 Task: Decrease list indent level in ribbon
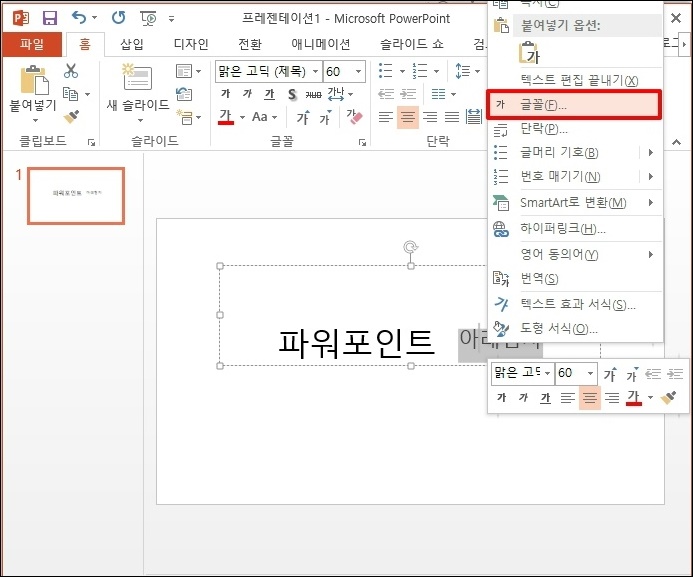click(x=386, y=94)
